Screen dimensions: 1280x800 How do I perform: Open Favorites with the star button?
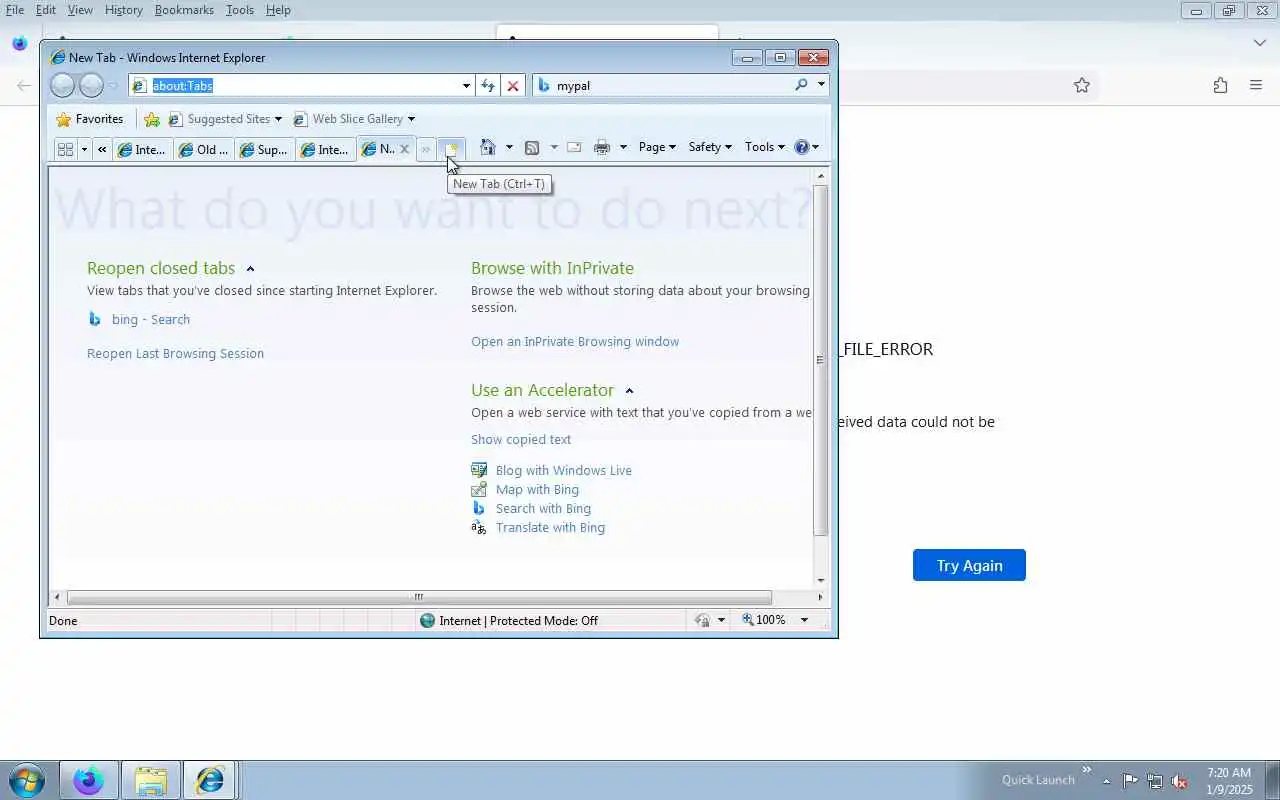tap(90, 119)
